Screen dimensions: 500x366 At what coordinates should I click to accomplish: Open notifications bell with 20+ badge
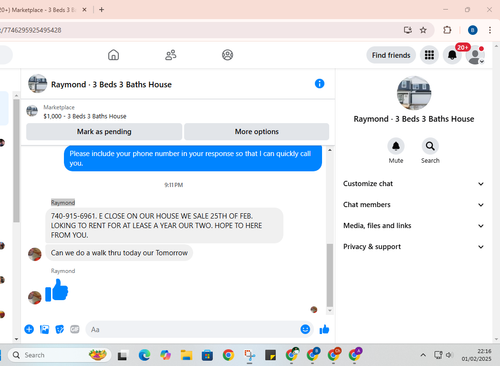tap(452, 55)
